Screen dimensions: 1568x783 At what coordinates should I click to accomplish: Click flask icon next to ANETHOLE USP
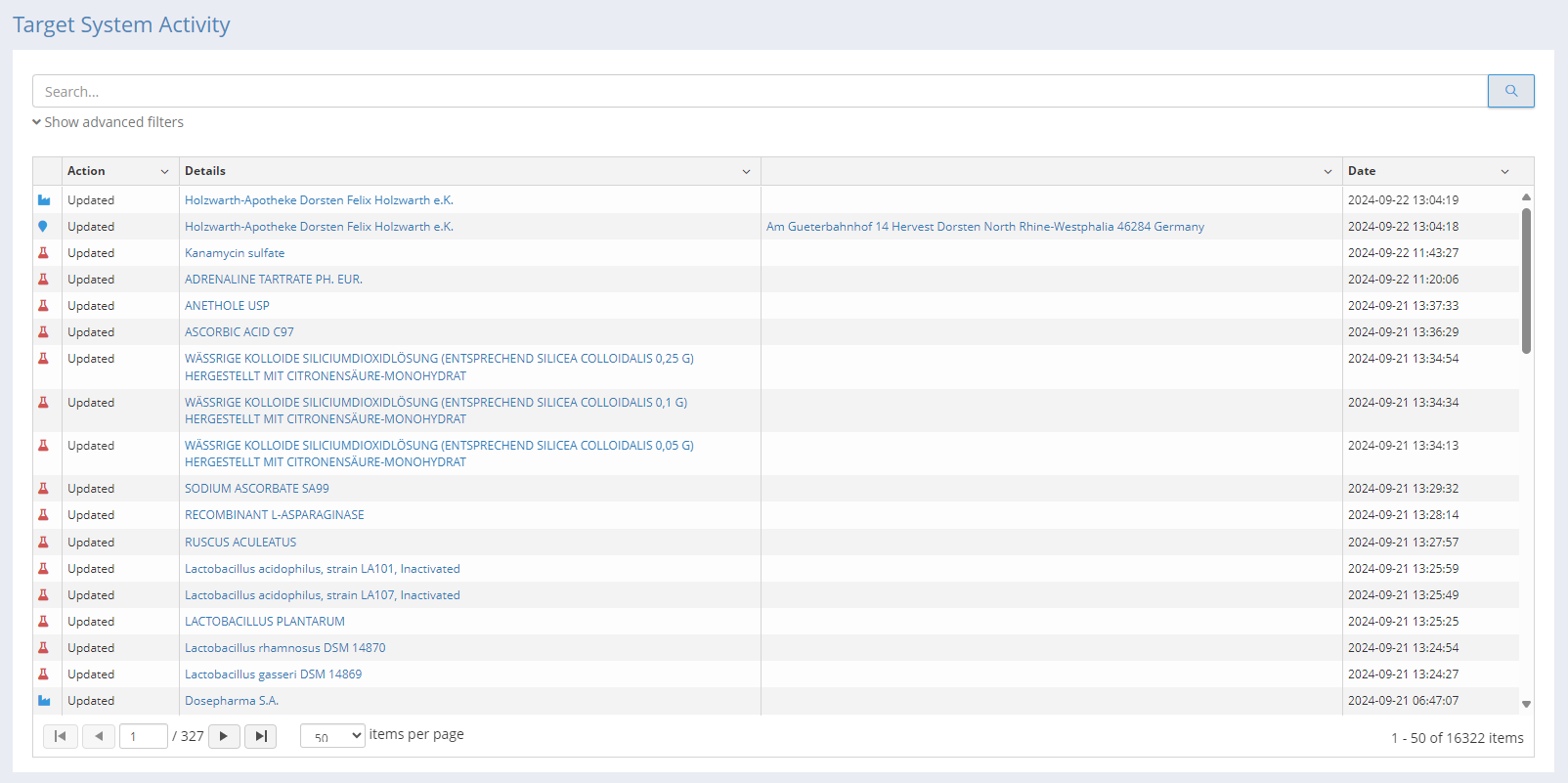pos(43,306)
